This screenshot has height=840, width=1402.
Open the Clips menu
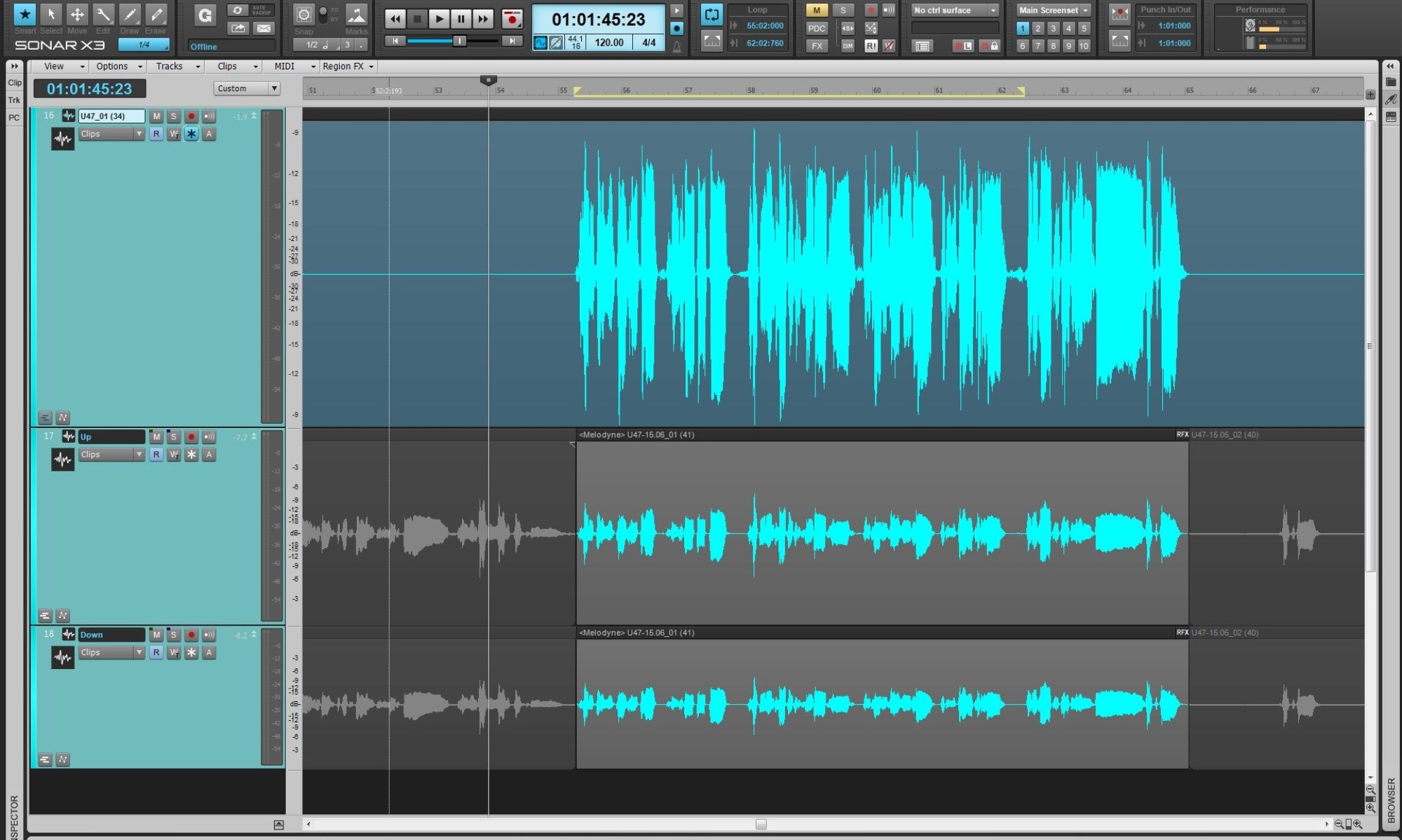[x=235, y=67]
